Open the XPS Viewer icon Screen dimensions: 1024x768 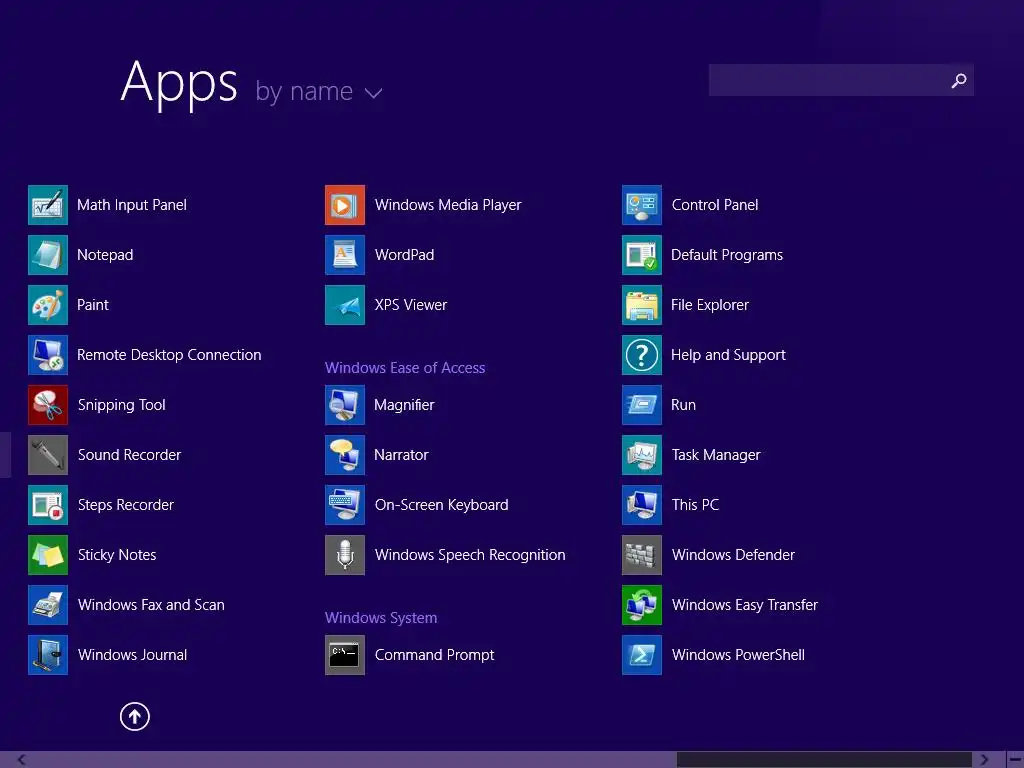click(x=345, y=305)
